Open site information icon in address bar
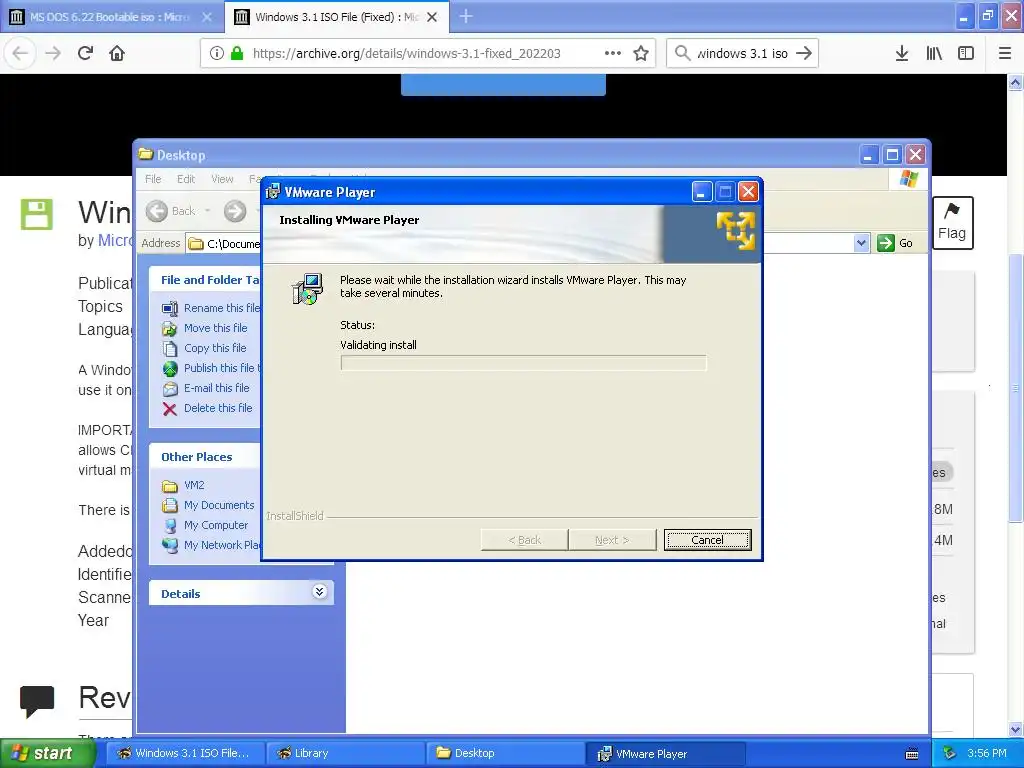The width and height of the screenshot is (1024, 768). click(217, 53)
